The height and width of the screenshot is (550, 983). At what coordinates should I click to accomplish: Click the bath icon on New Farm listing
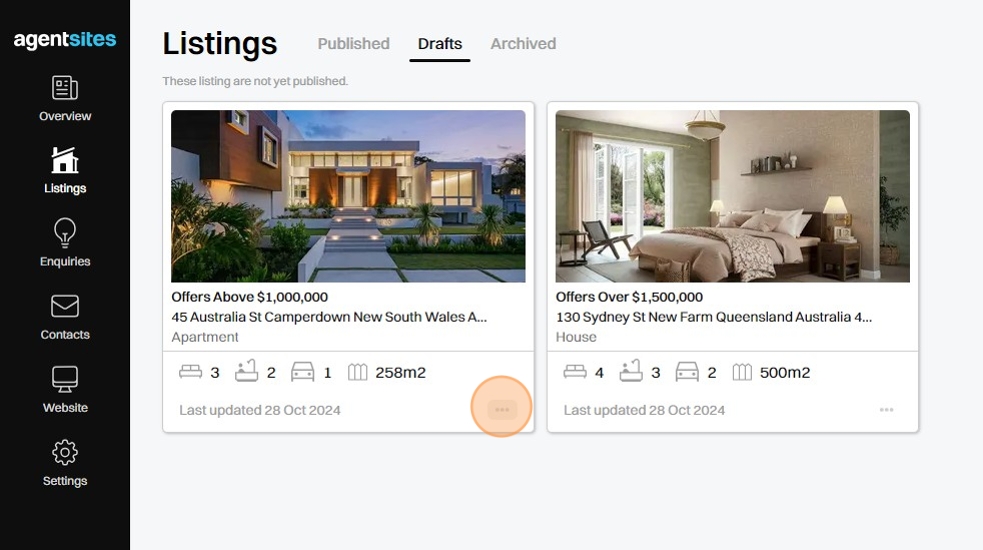click(630, 372)
